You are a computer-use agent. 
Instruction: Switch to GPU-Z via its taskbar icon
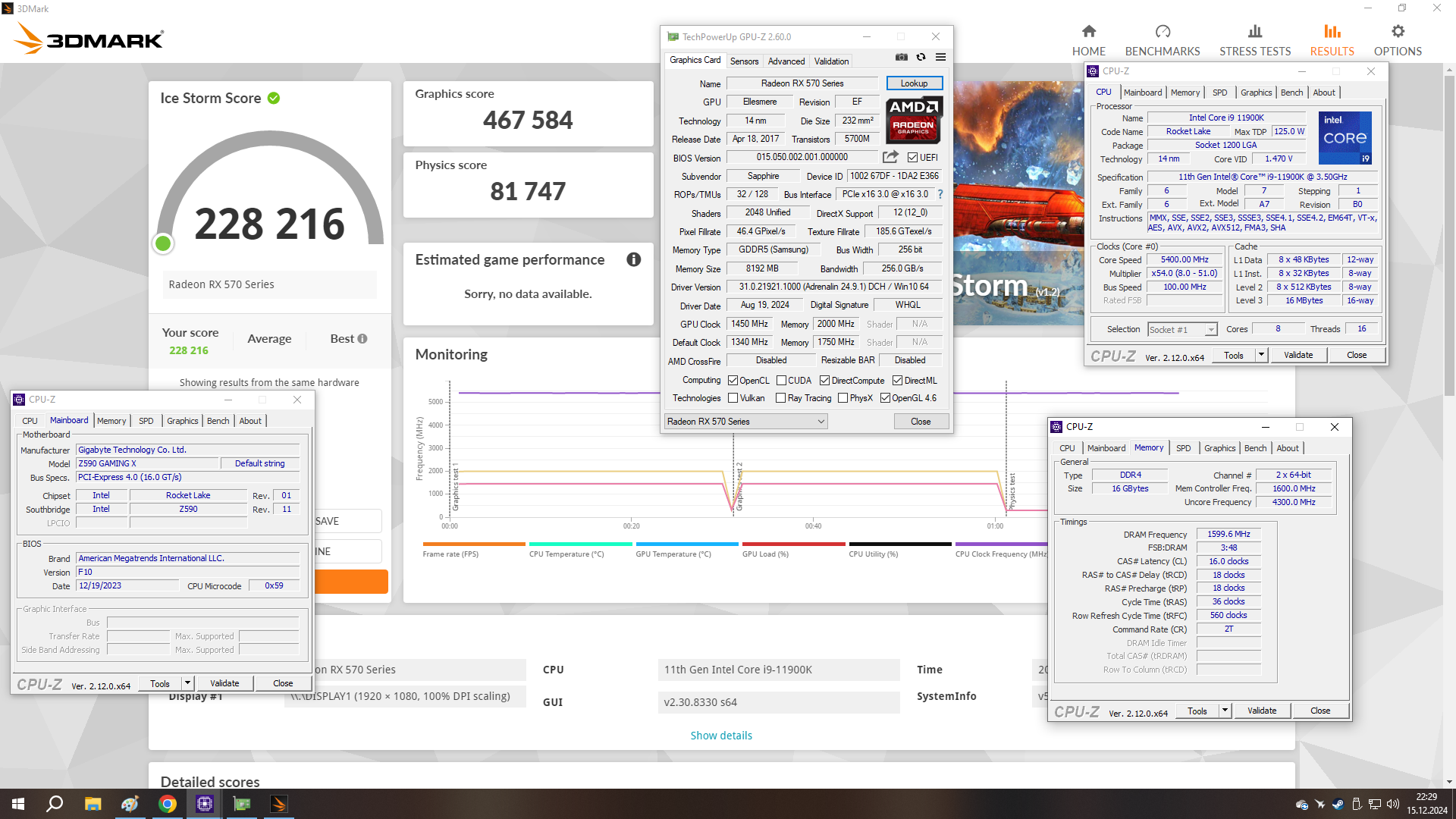click(x=242, y=804)
